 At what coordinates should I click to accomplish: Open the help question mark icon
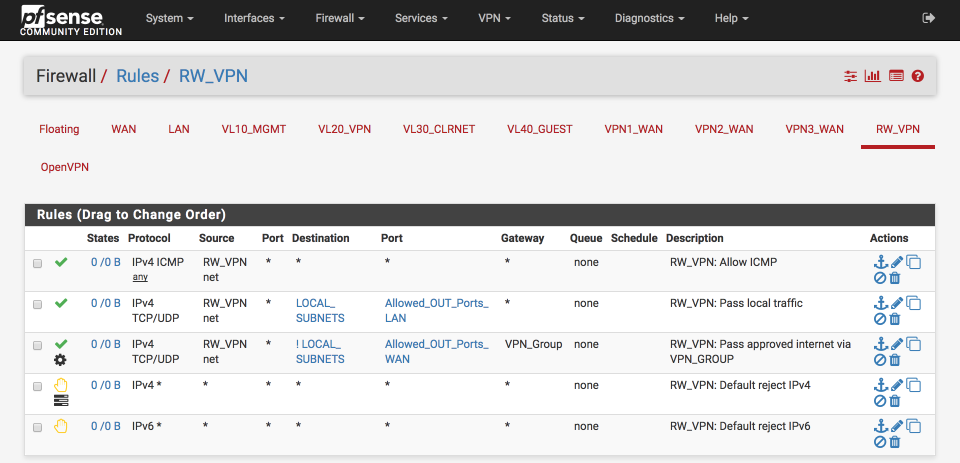pyautogui.click(x=917, y=76)
